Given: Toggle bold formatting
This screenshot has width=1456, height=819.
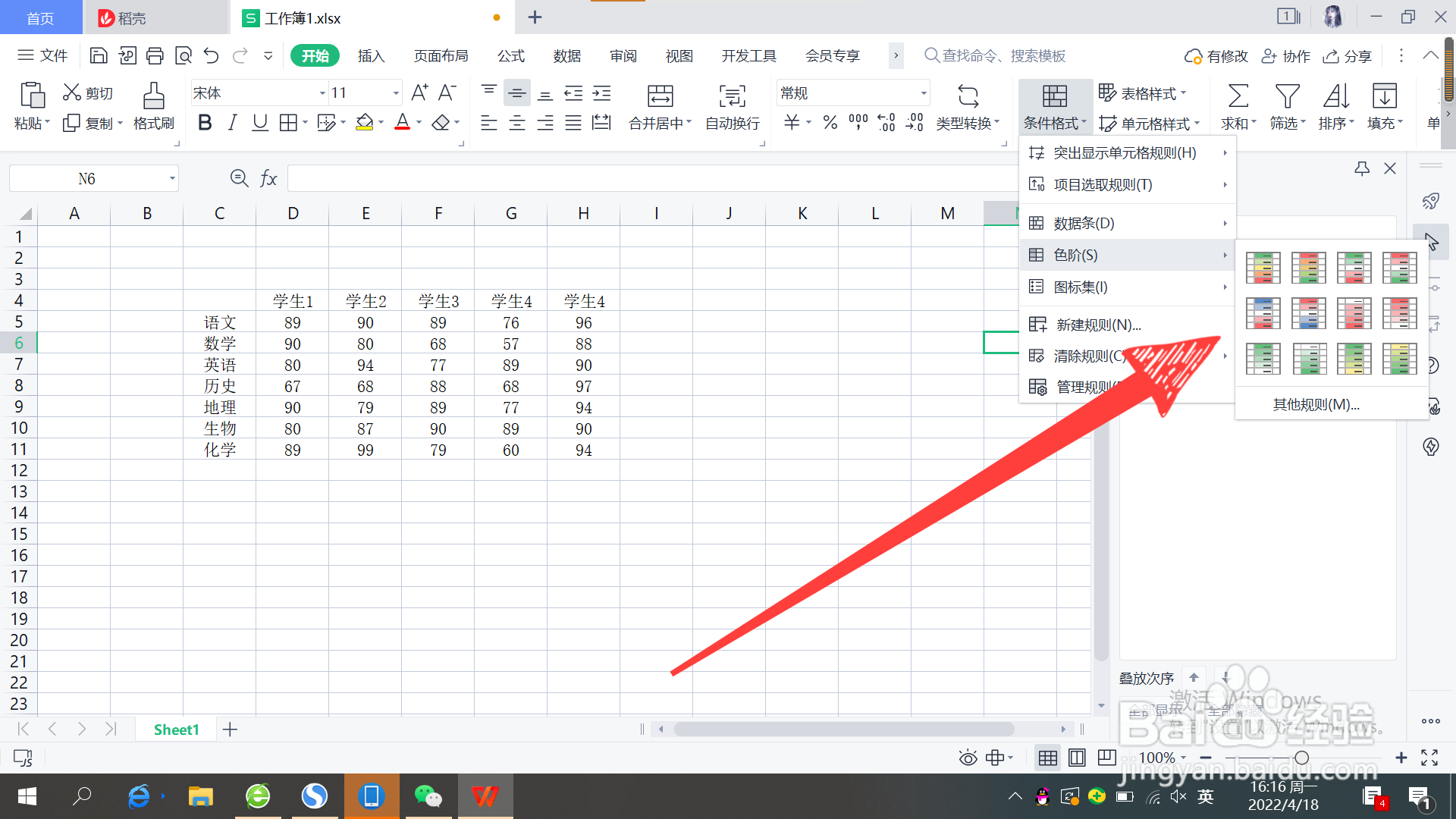Looking at the screenshot, I should pyautogui.click(x=205, y=122).
